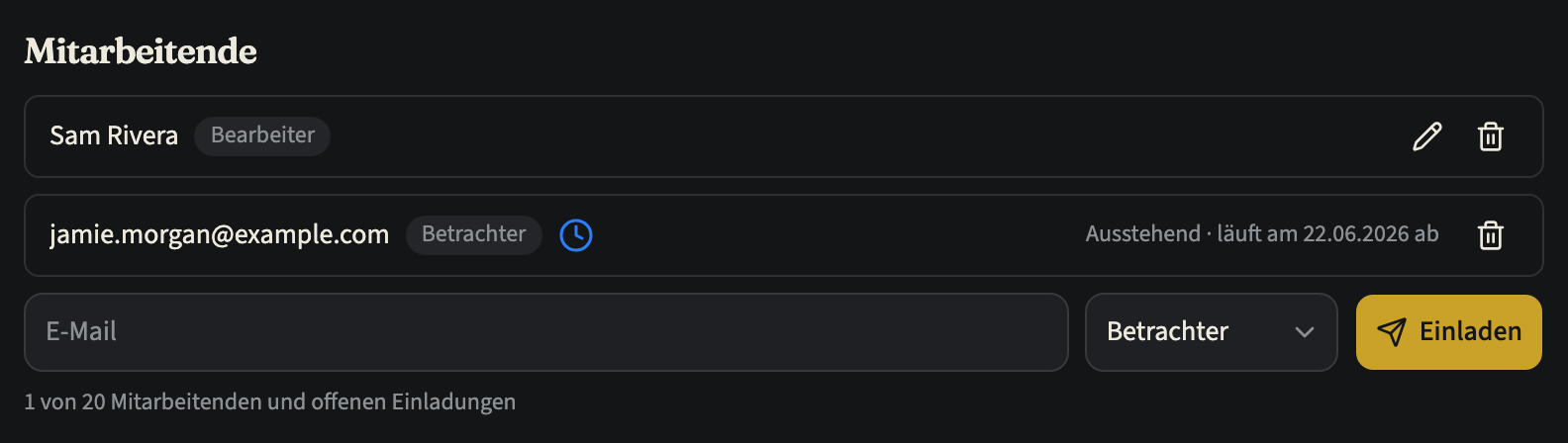Click the expiry date 22.06.2026 text
The height and width of the screenshot is (443, 1568).
1356,234
